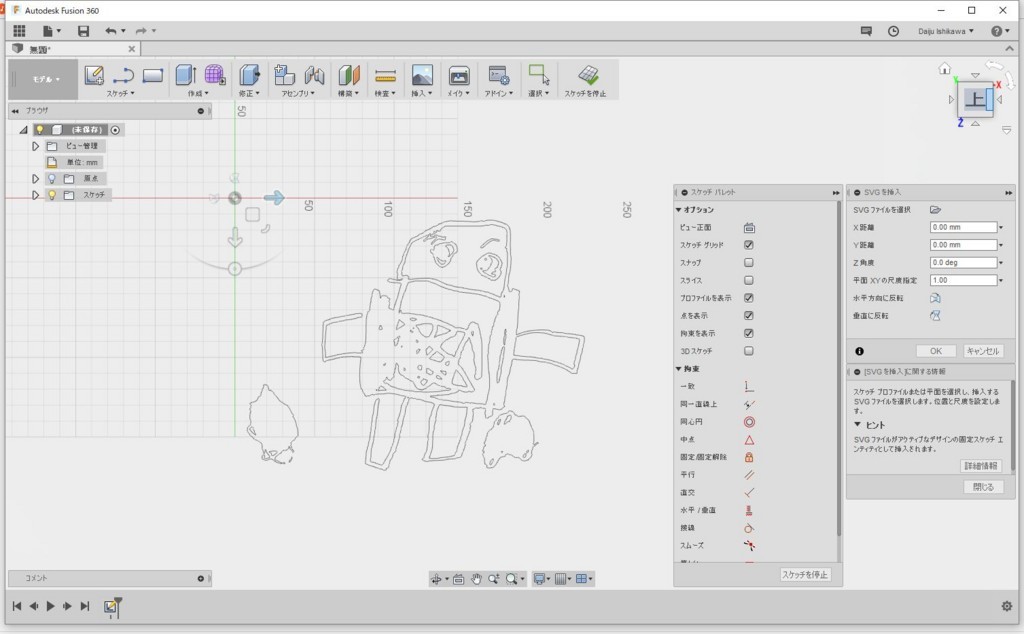This screenshot has width=1024, height=634.
Task: Open the アセンブリ toolbar menu
Action: pos(298,93)
